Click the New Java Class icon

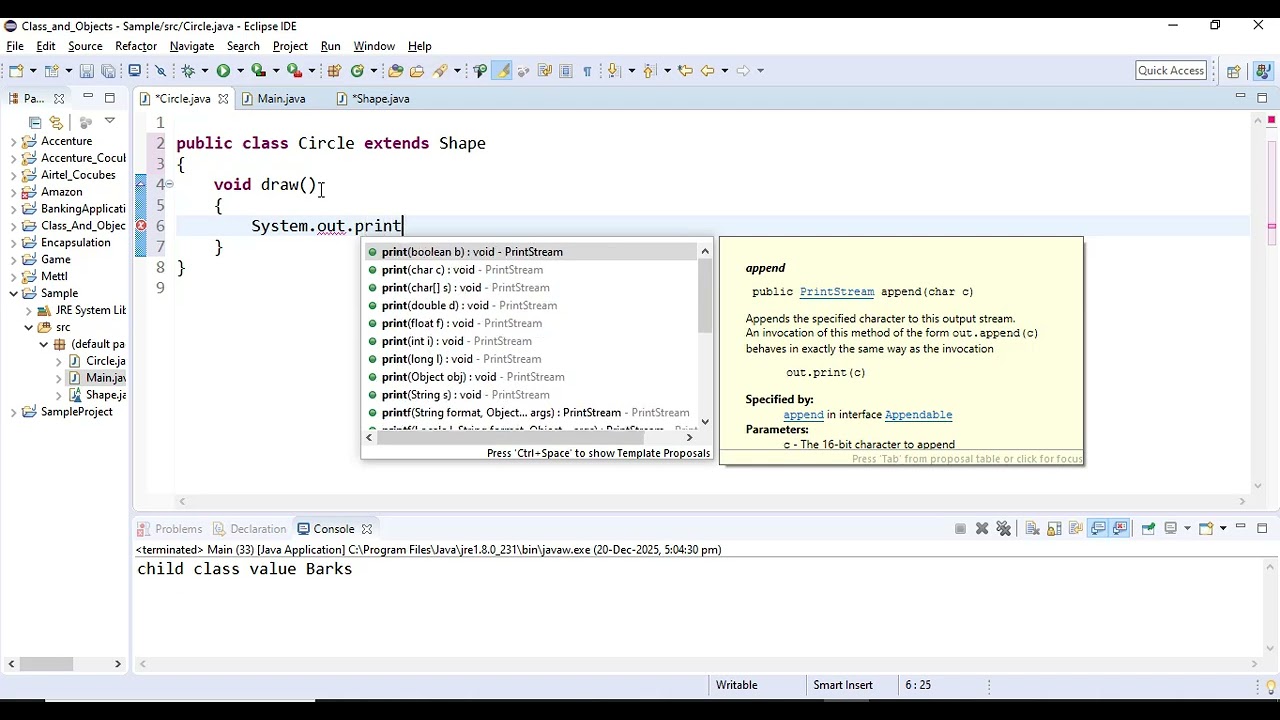click(357, 71)
